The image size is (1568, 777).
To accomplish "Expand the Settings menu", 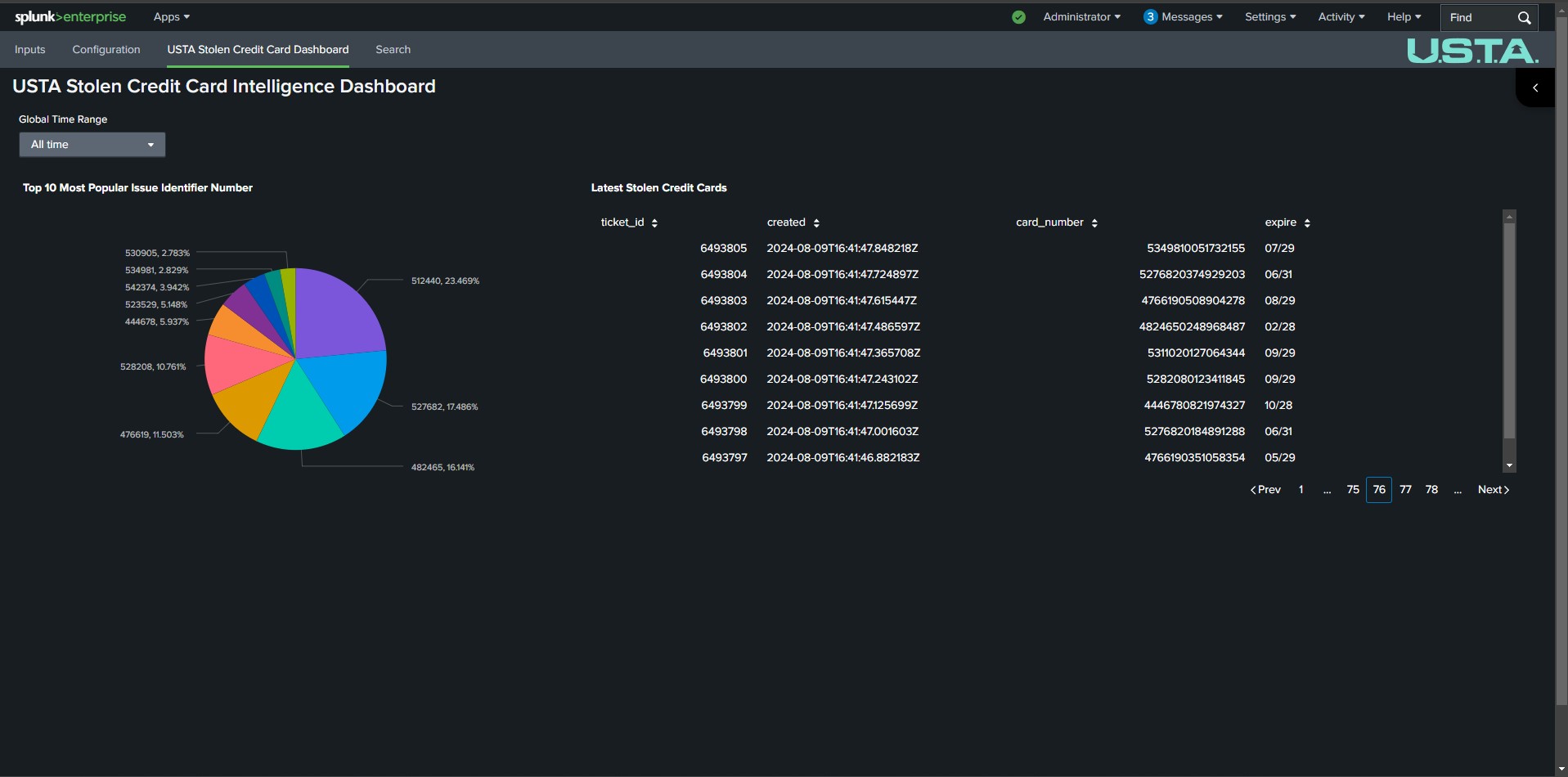I will pyautogui.click(x=1270, y=17).
